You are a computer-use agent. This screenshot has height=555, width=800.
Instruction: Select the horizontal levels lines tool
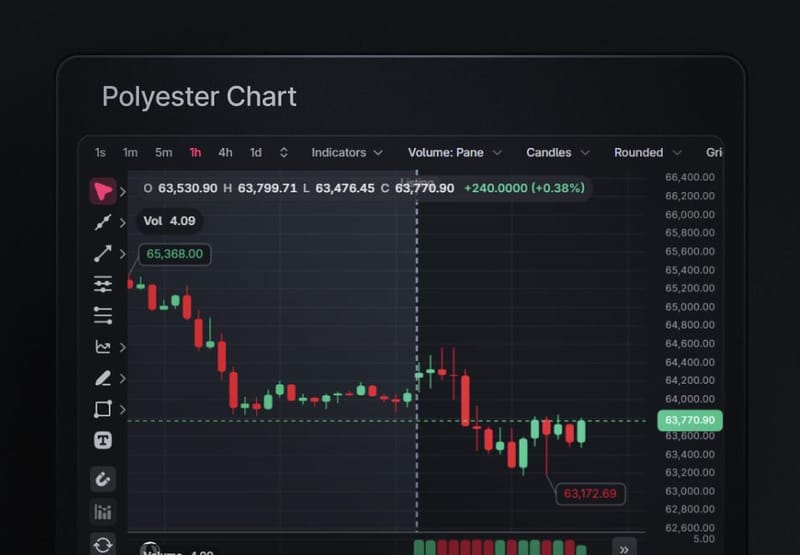pos(103,315)
